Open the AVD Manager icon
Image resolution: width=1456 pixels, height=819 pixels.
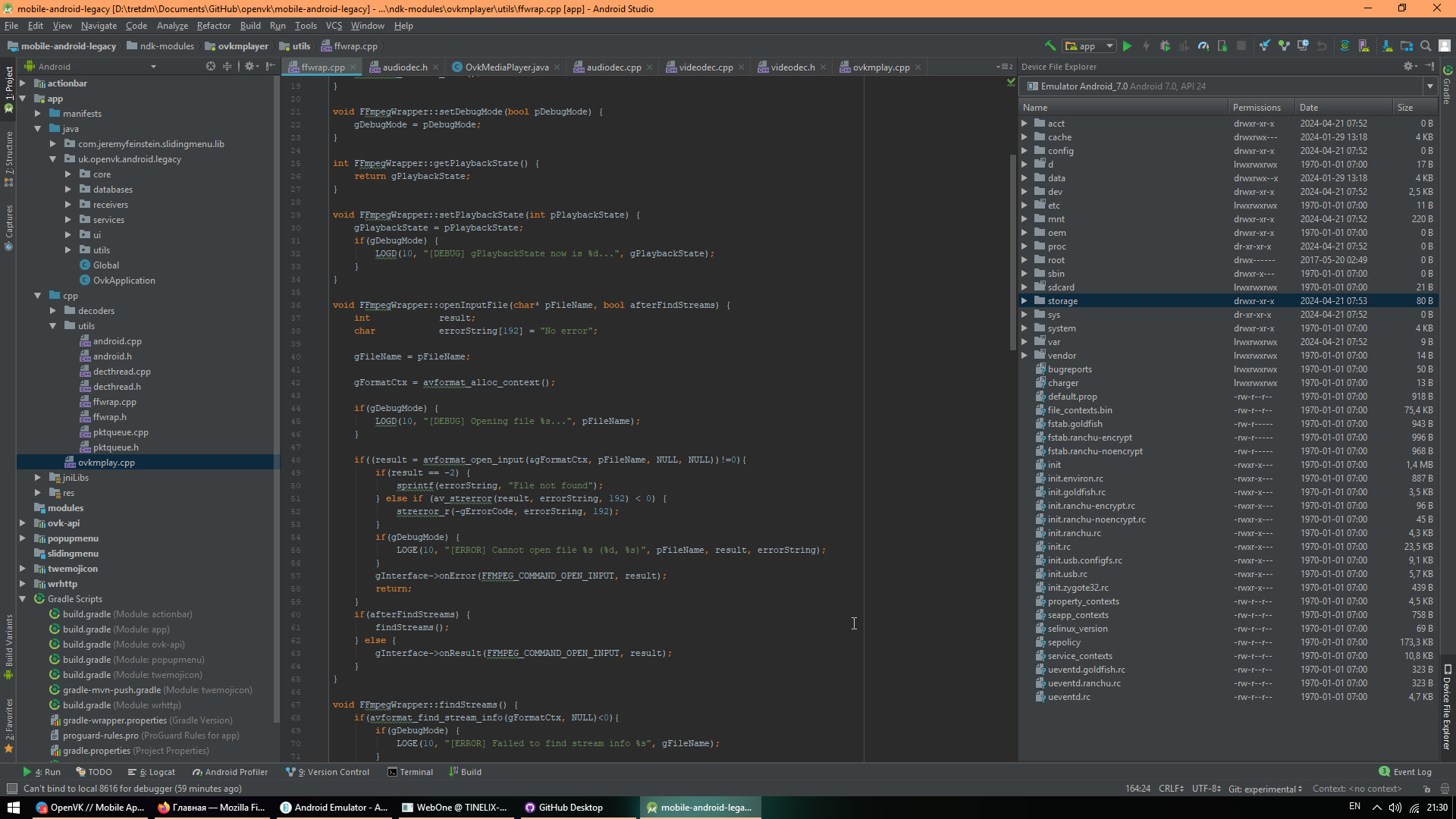[1363, 46]
